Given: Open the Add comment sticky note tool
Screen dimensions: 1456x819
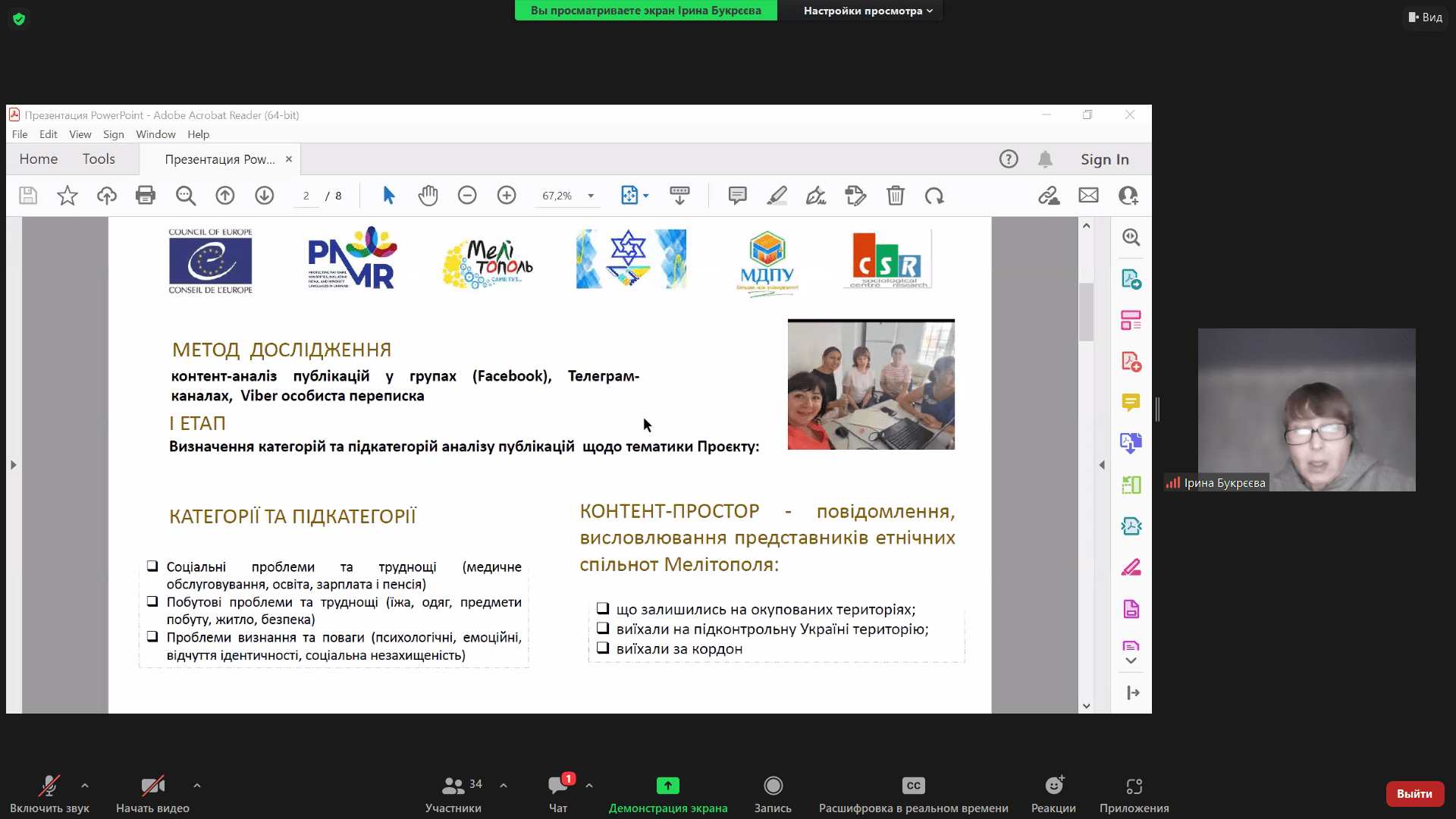Looking at the screenshot, I should [x=737, y=196].
